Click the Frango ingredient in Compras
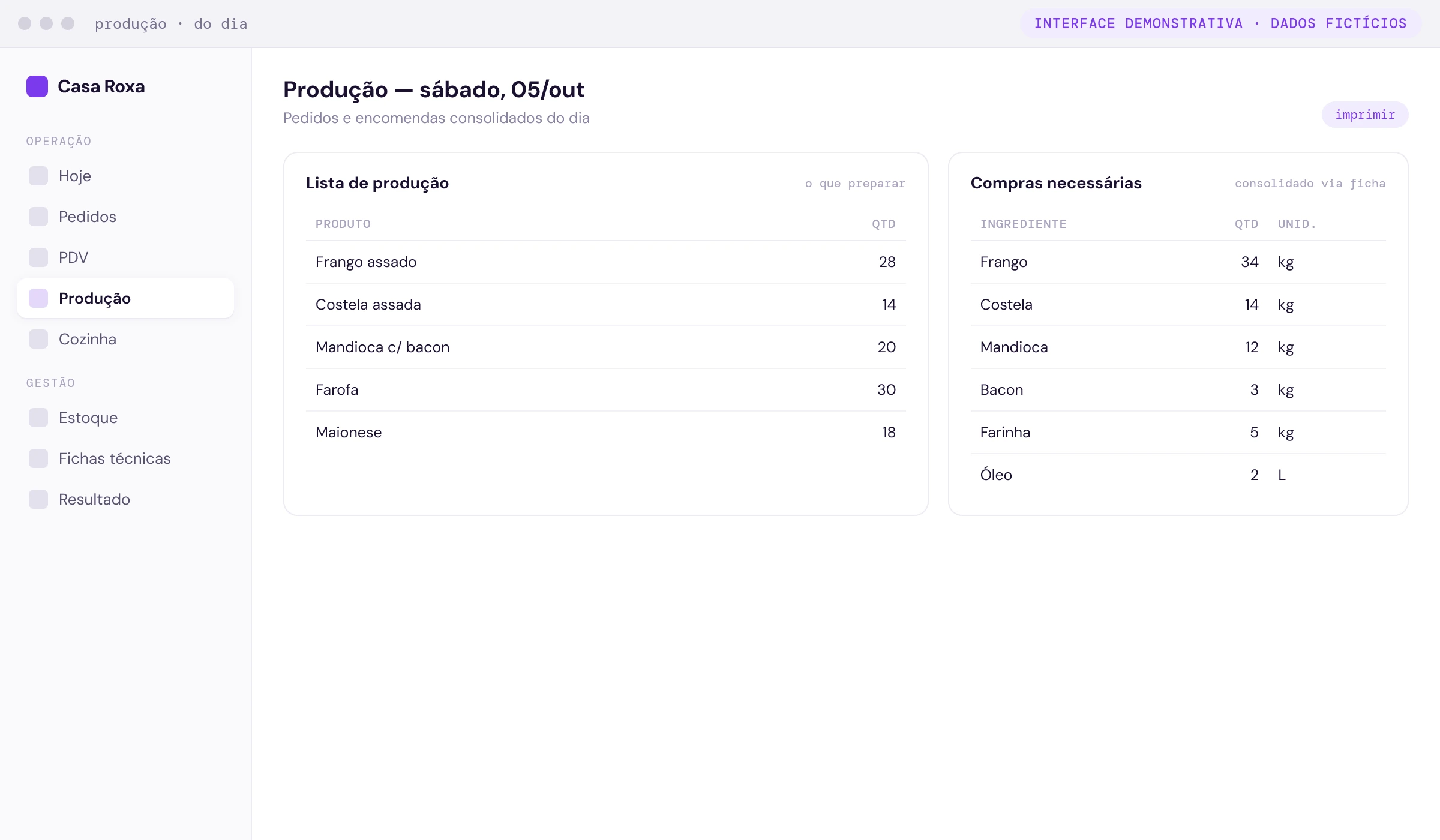Screen dimensions: 1440x840 pyautogui.click(x=1004, y=262)
